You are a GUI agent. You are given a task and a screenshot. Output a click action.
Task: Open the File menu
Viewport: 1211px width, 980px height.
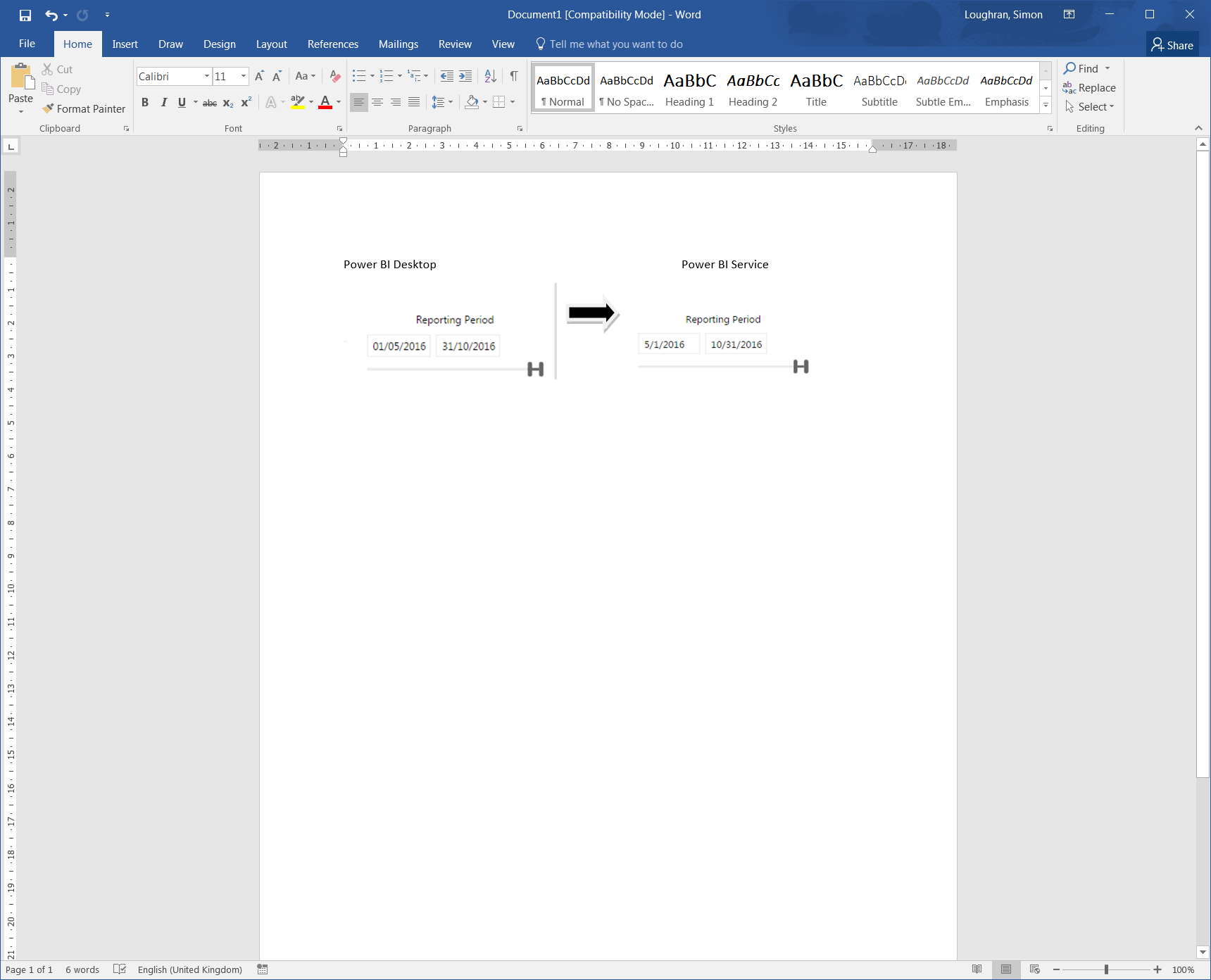point(27,44)
